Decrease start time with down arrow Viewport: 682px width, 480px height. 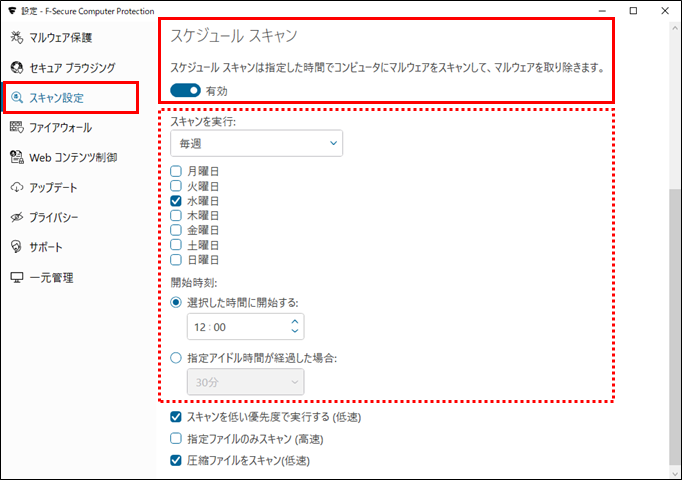(x=294, y=331)
